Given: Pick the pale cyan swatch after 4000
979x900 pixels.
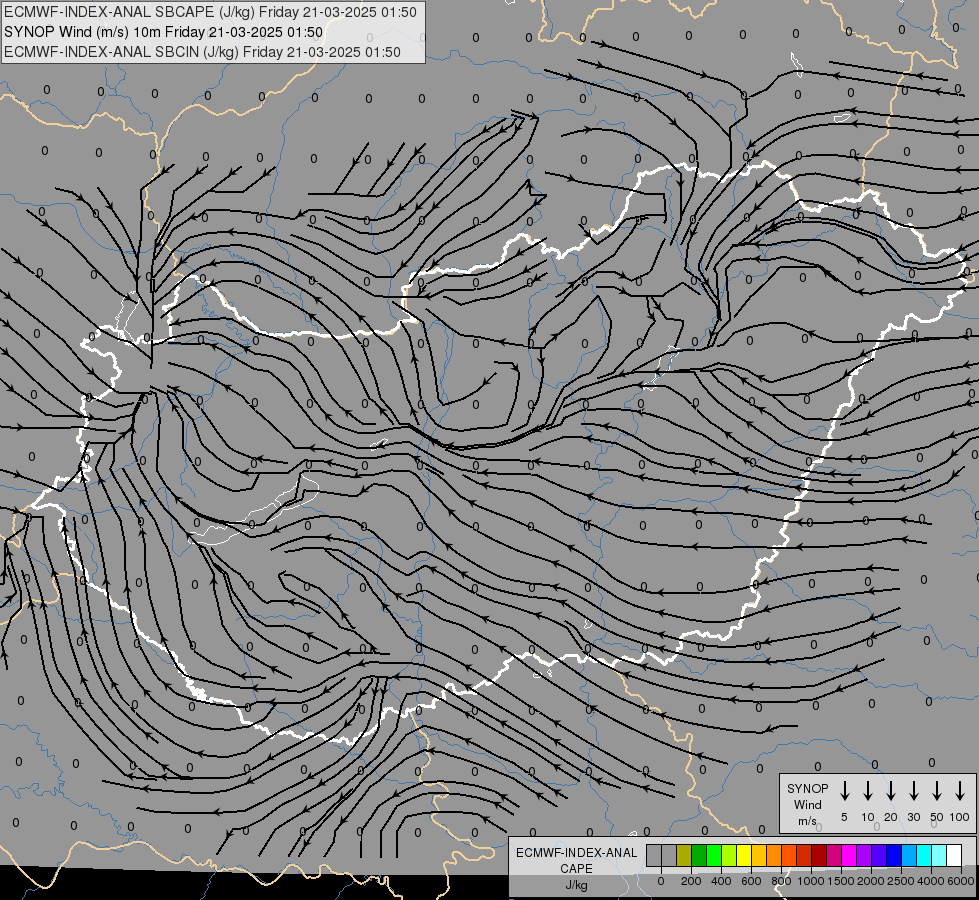Looking at the screenshot, I should (938, 855).
